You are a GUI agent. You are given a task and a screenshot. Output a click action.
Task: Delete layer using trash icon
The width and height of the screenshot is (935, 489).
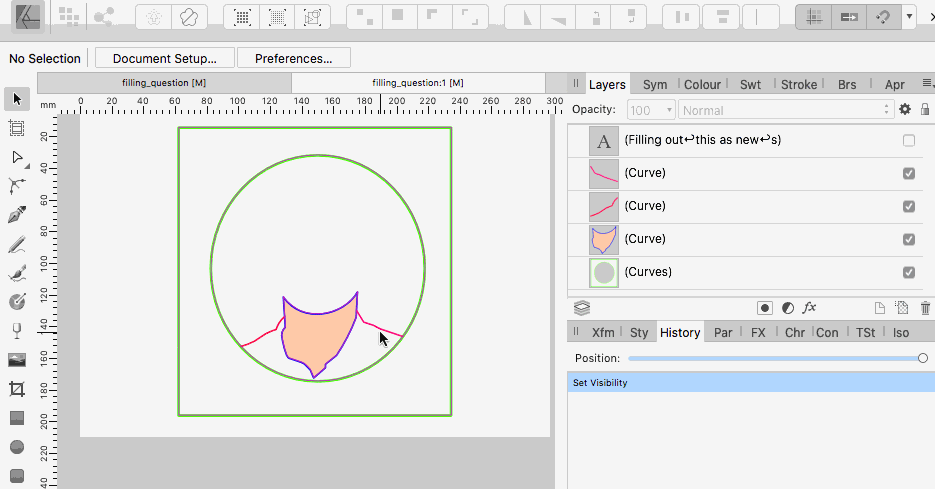coord(925,308)
